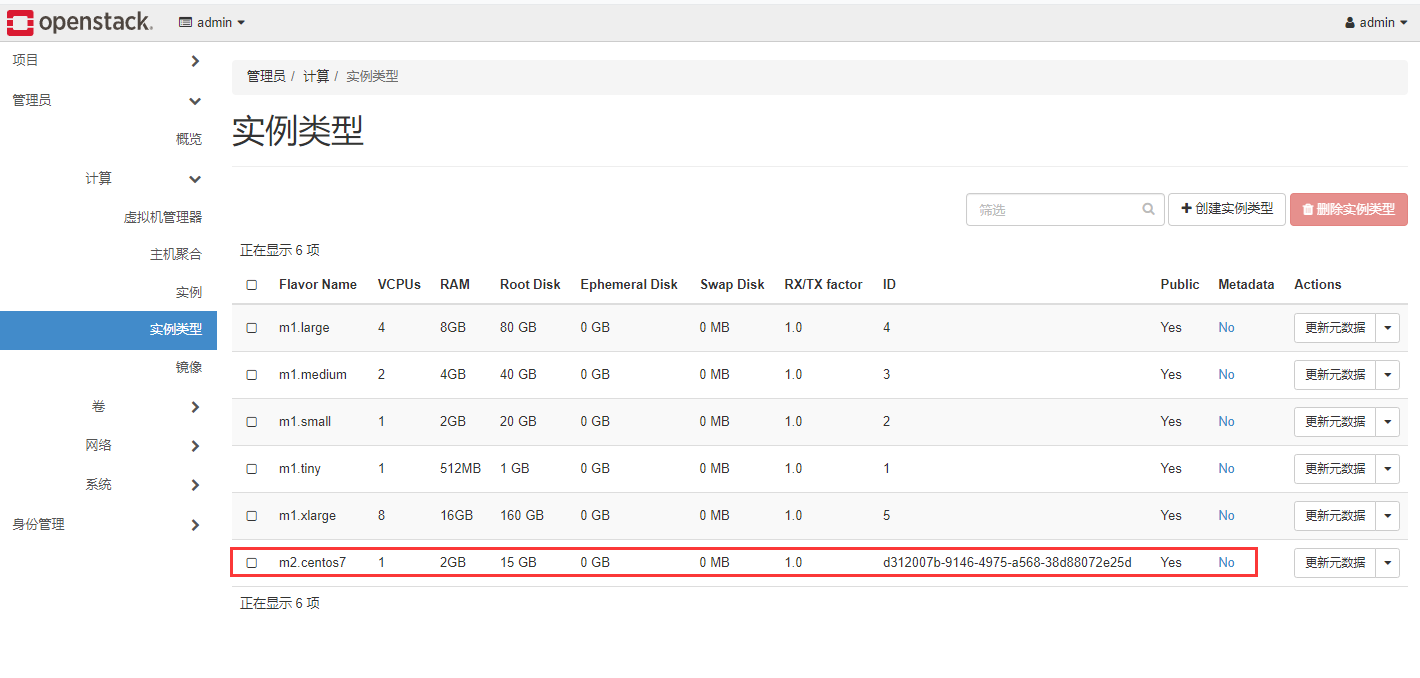This screenshot has height=678, width=1420.
Task: Click 更新元数据 for m1.medium
Action: click(x=1335, y=375)
